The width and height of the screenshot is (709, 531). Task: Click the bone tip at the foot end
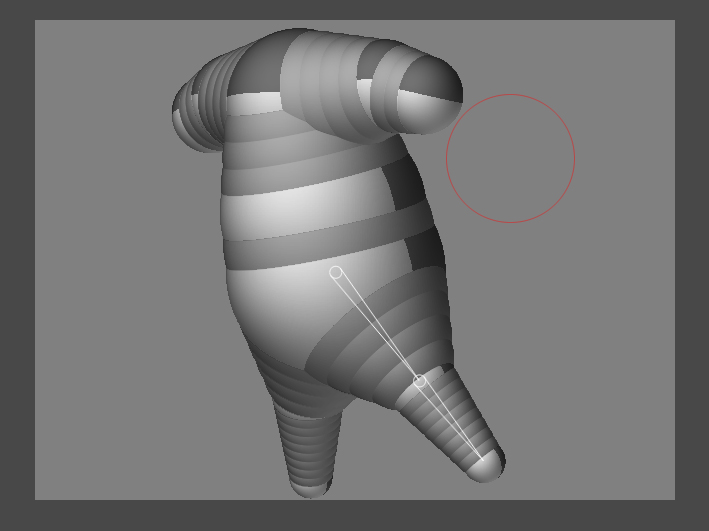484,460
